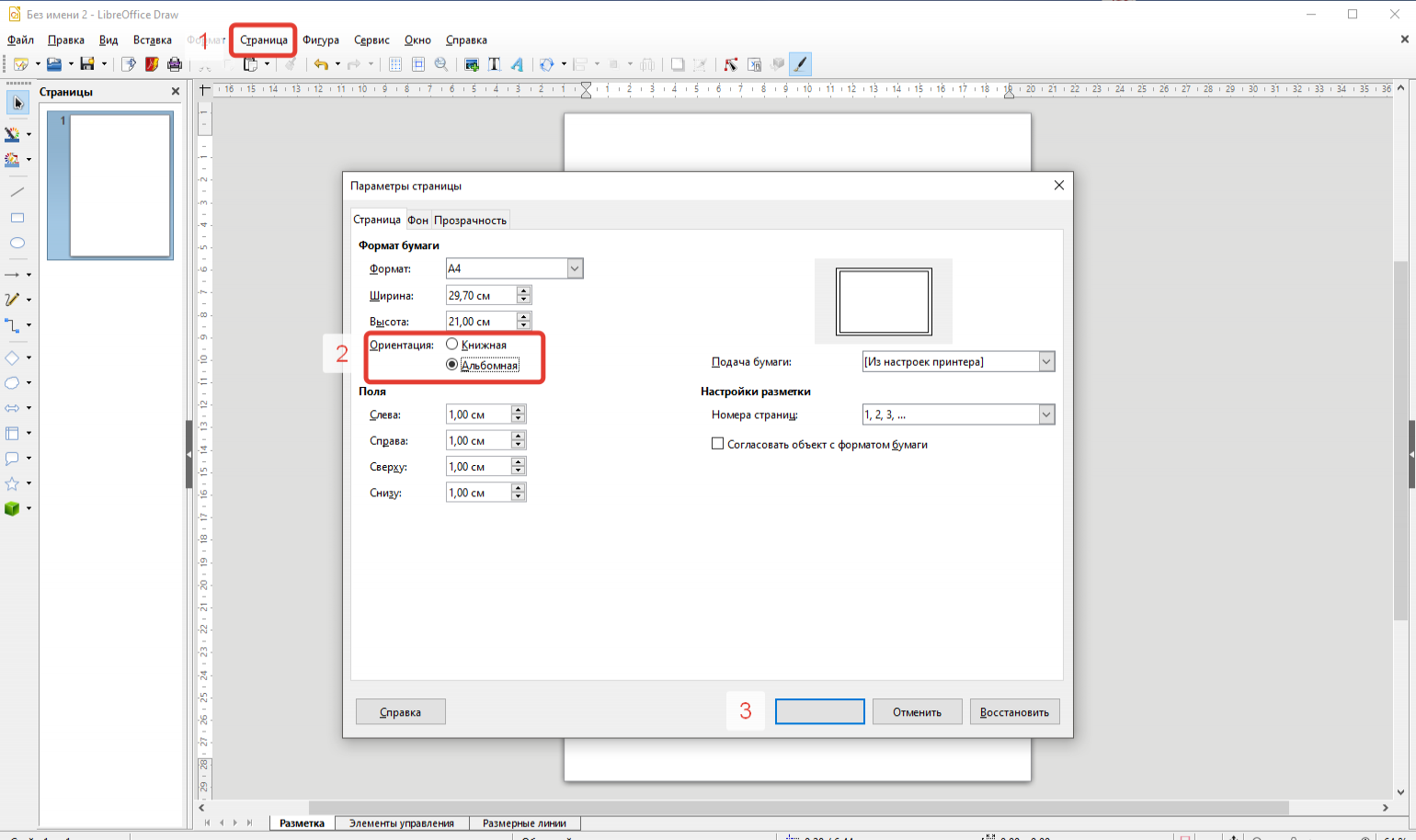Image resolution: width=1416 pixels, height=840 pixels.
Task: Select the Curve pencil tool
Action: (13, 300)
